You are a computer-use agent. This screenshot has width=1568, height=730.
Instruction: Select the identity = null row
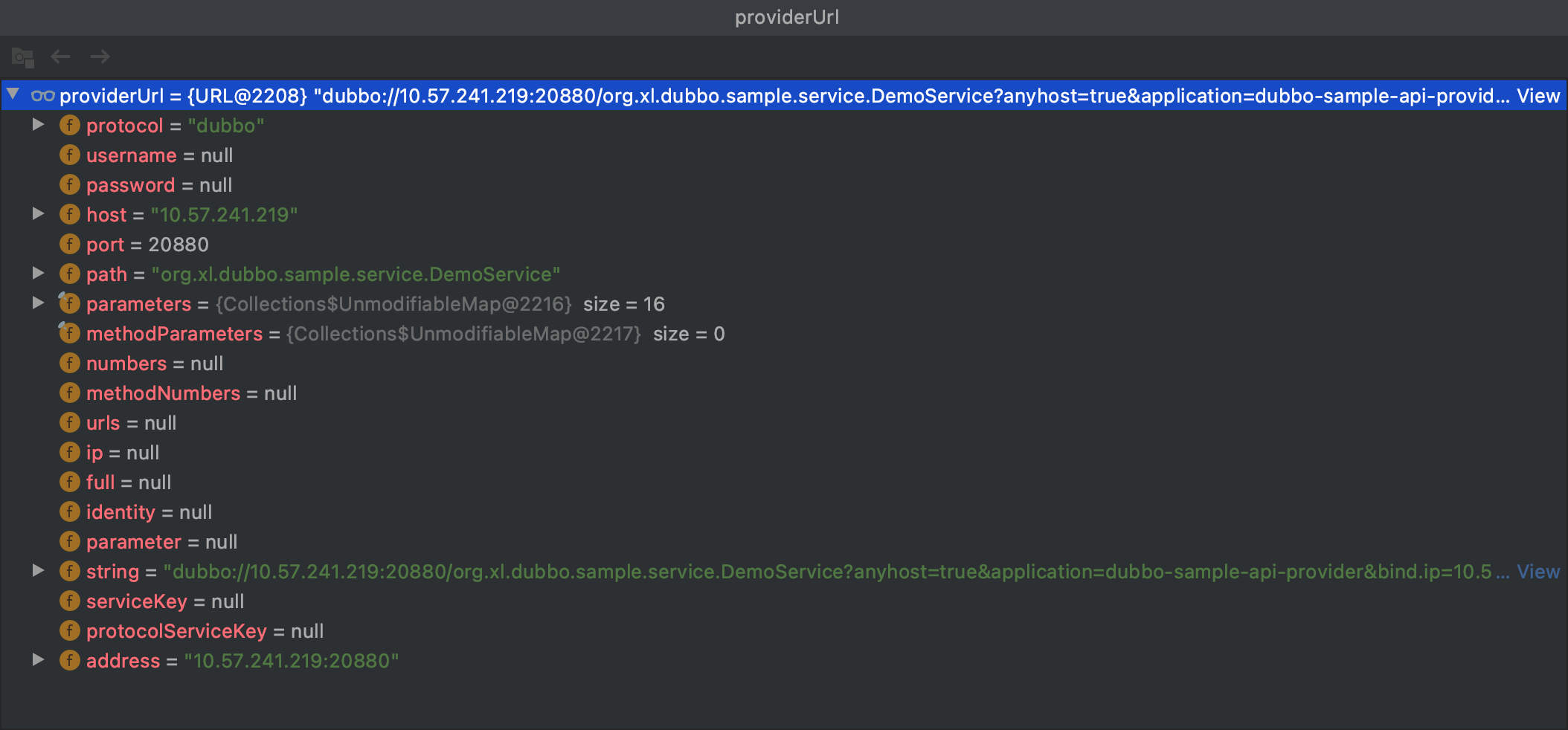coord(149,512)
